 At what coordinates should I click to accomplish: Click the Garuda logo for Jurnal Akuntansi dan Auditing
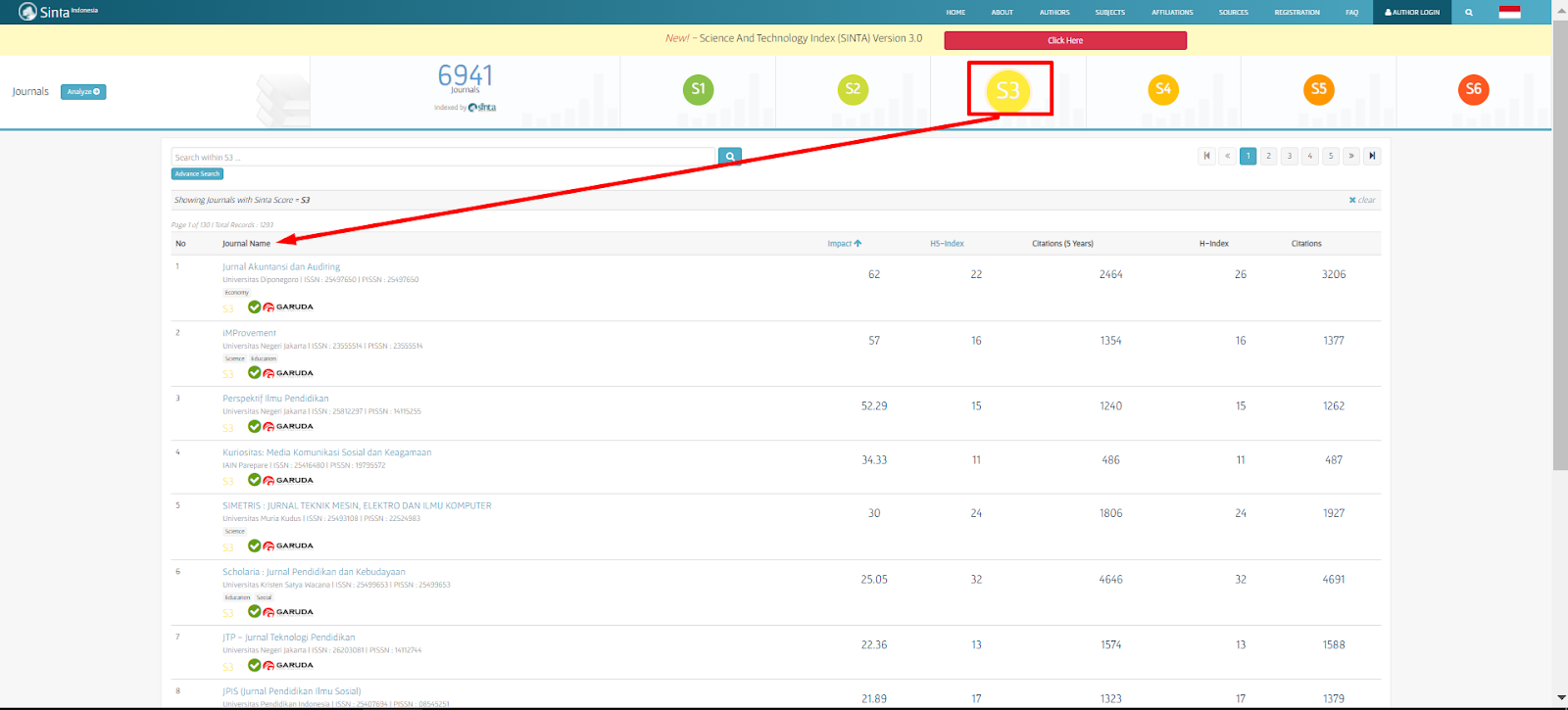[288, 307]
